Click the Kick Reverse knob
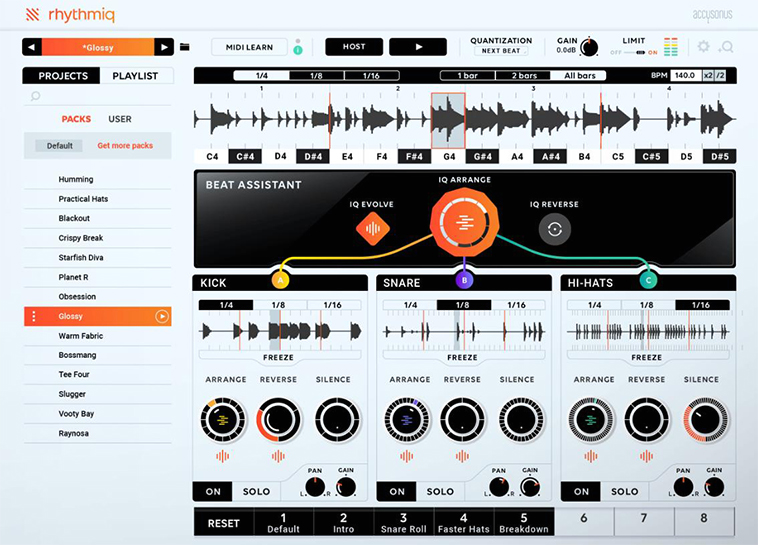The width and height of the screenshot is (758, 545). click(x=278, y=420)
